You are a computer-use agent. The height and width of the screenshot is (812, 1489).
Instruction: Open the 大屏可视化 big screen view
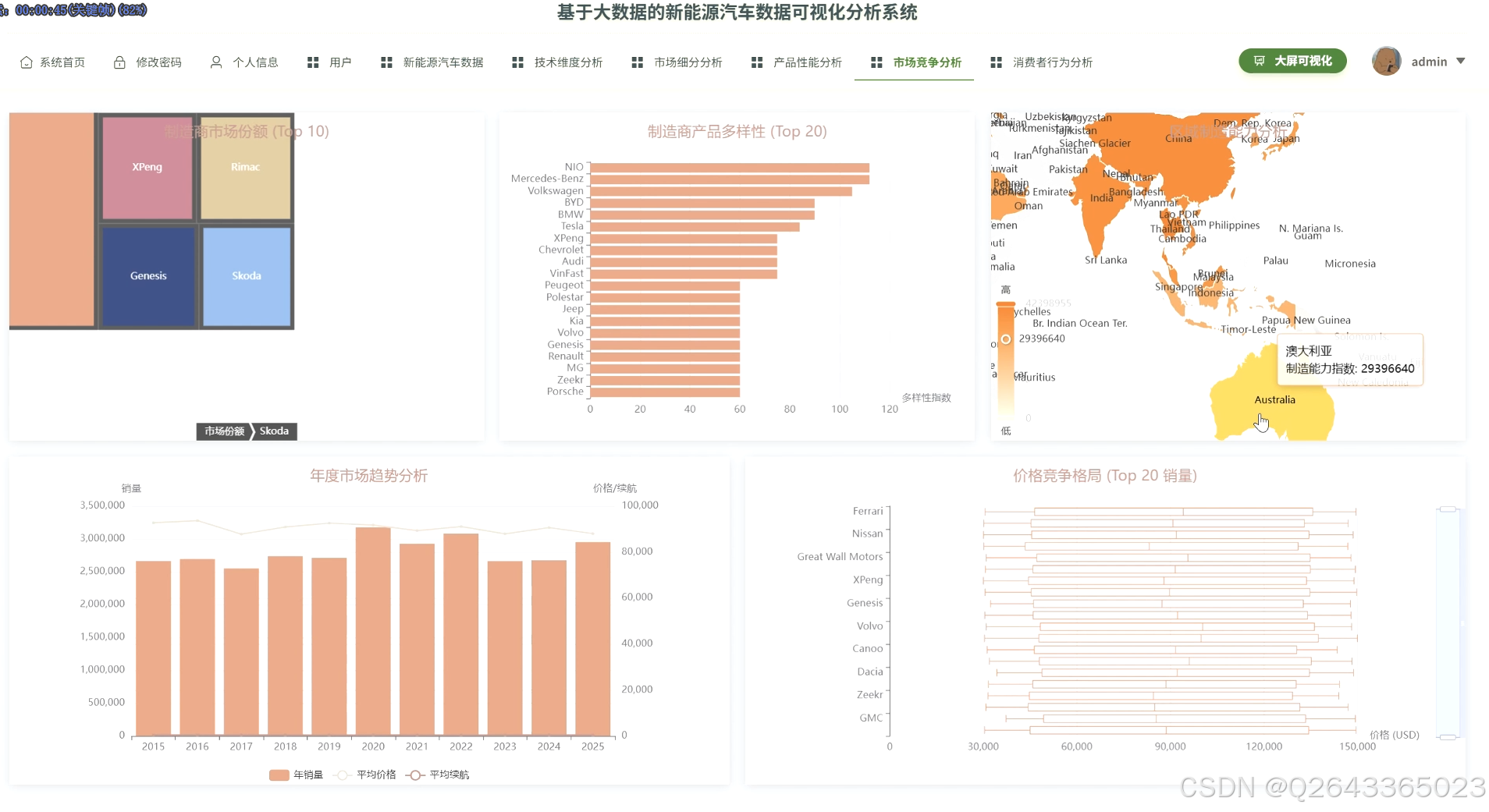coord(1292,61)
